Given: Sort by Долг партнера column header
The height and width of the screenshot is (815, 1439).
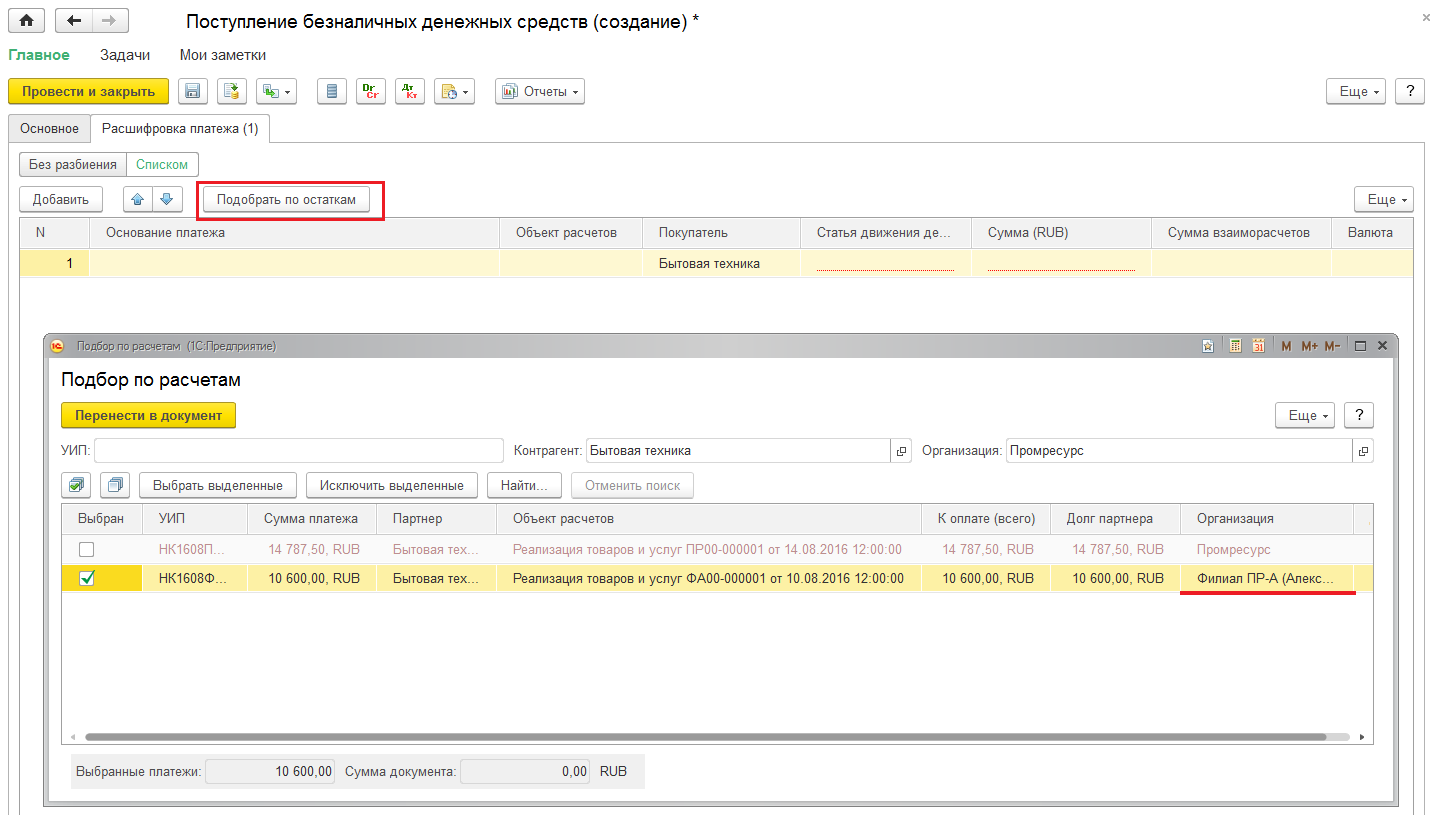Looking at the screenshot, I should [1115, 519].
